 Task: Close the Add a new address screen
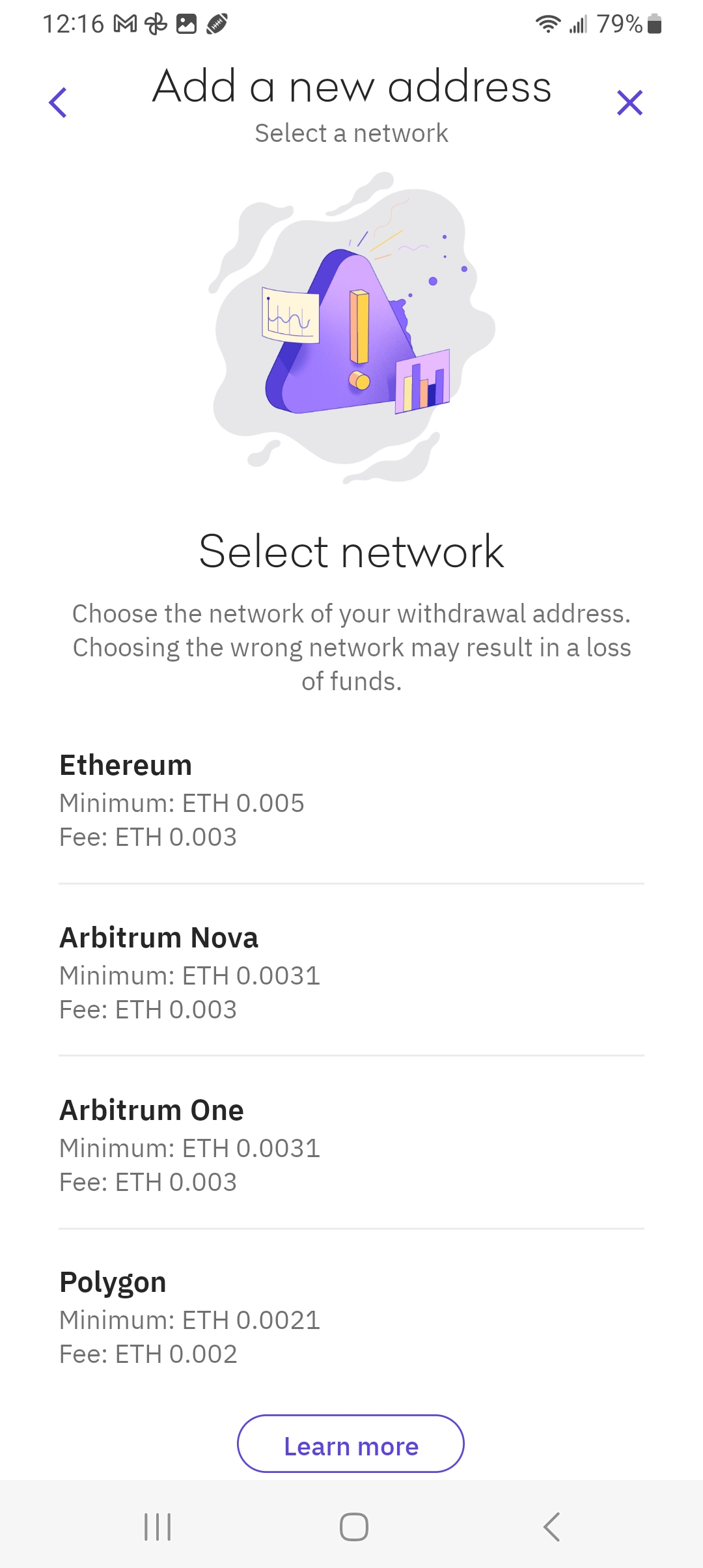(x=629, y=103)
